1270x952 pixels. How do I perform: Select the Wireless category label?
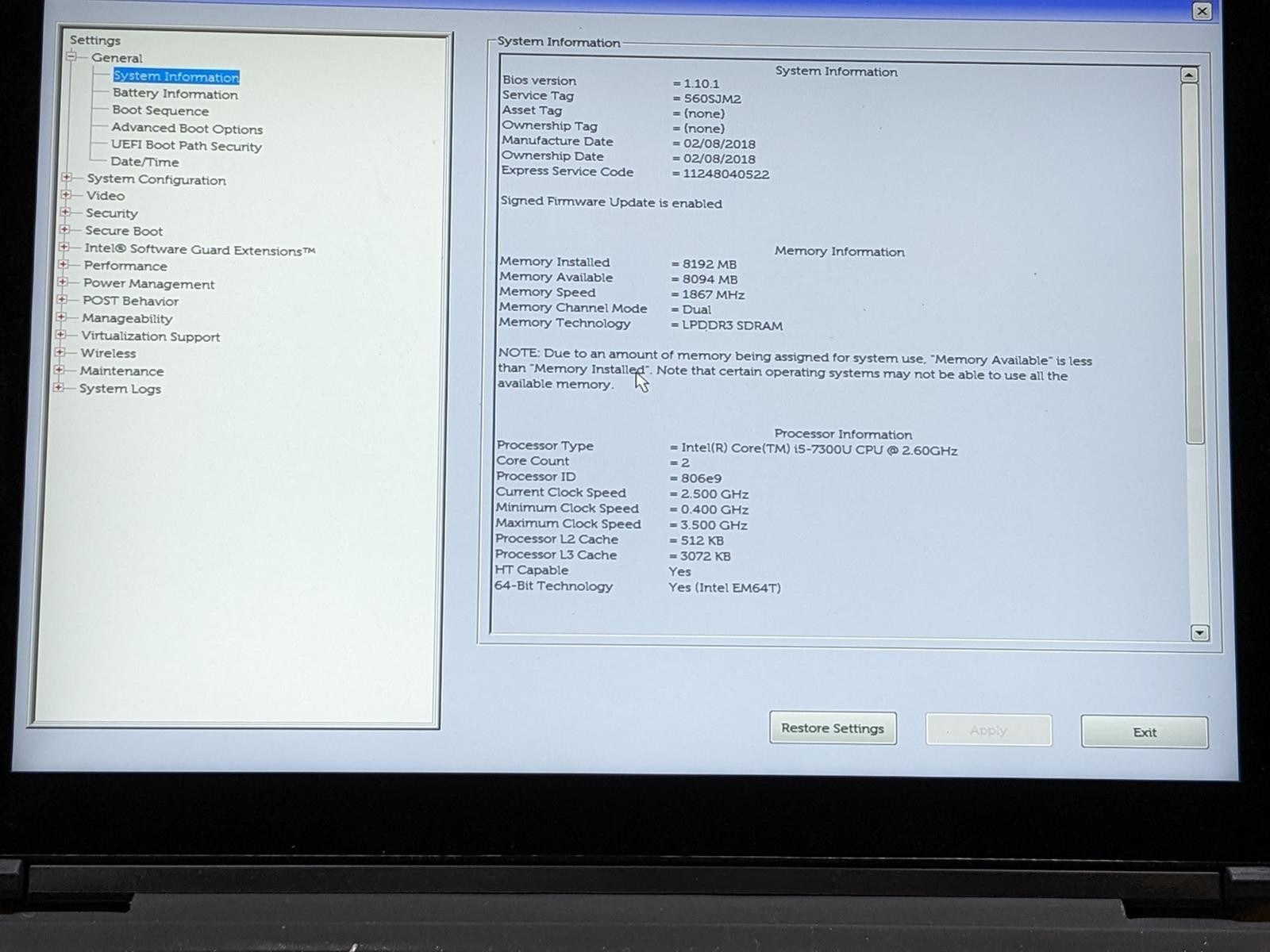coord(108,353)
